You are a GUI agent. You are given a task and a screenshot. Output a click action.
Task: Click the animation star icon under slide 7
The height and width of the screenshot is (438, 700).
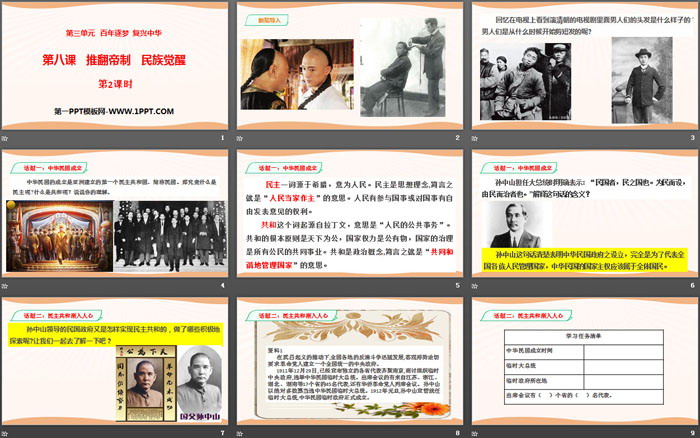coord(5,434)
